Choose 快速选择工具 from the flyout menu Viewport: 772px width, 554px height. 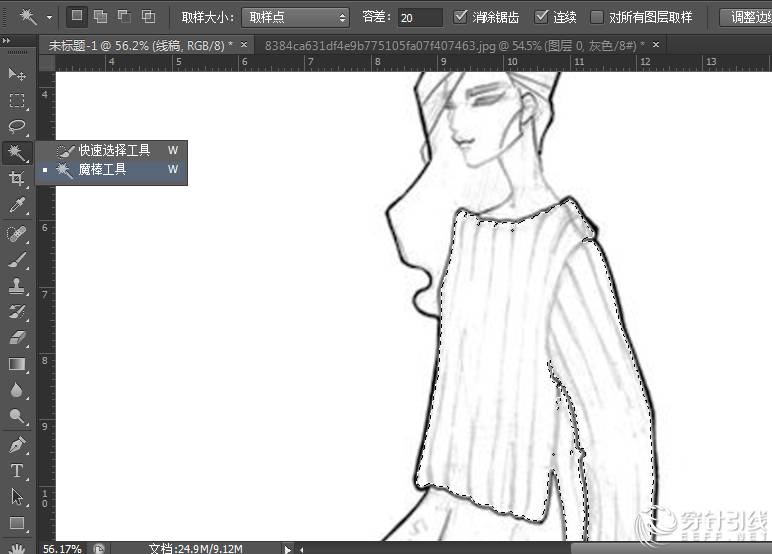click(114, 150)
